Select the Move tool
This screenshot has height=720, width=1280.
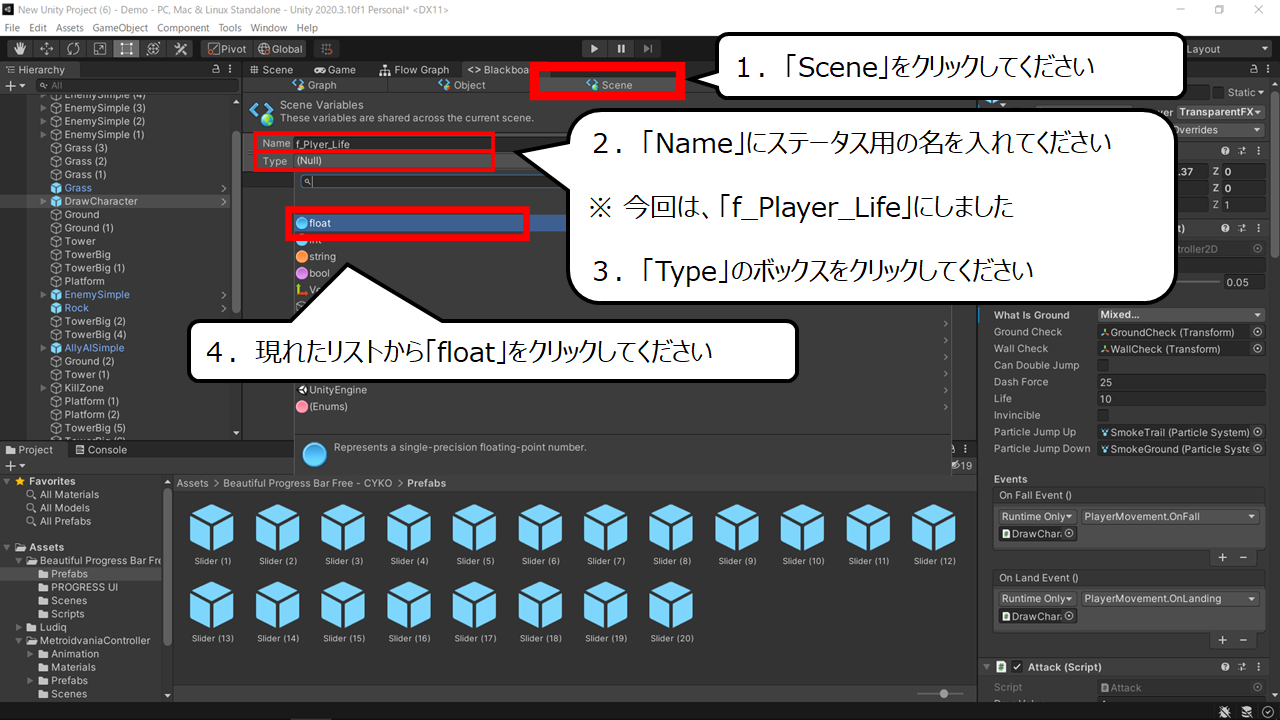pos(46,48)
